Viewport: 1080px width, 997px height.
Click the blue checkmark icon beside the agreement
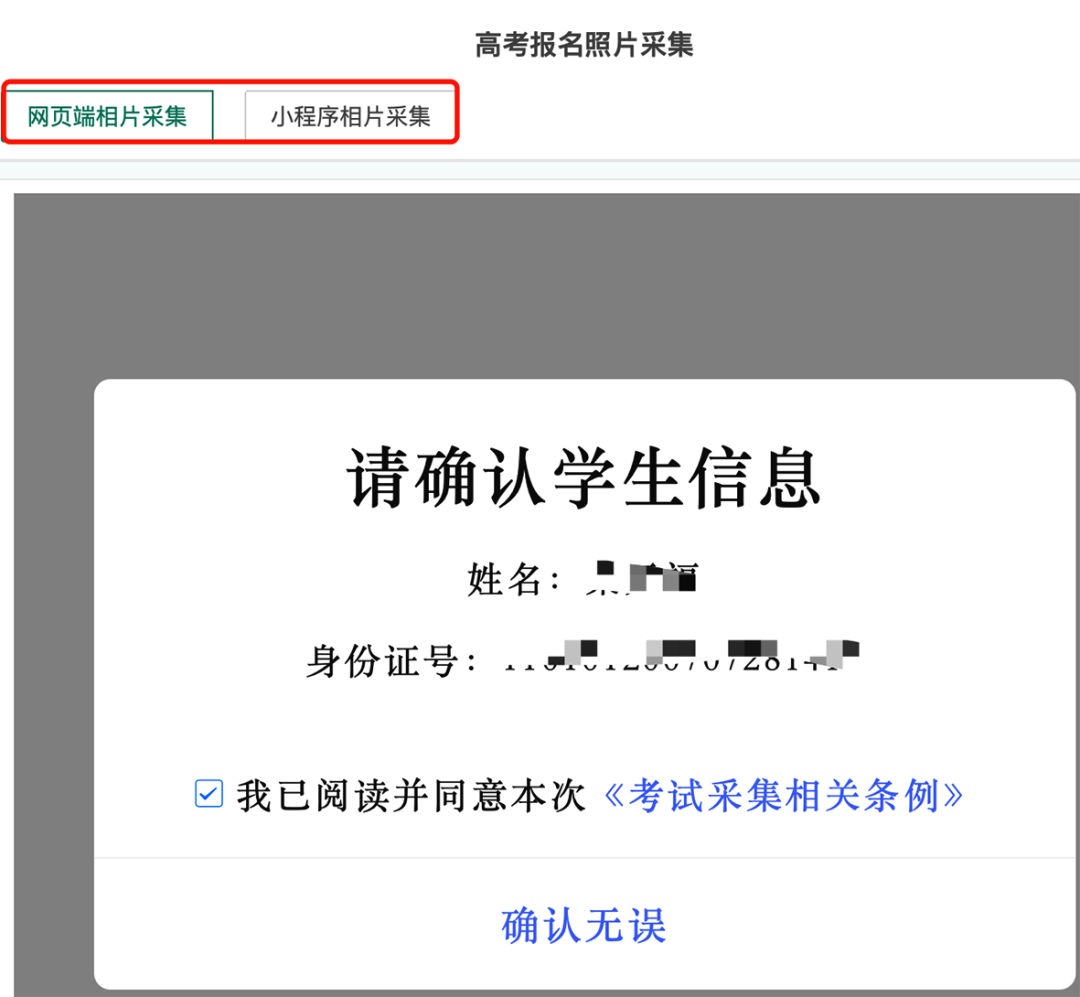point(207,795)
